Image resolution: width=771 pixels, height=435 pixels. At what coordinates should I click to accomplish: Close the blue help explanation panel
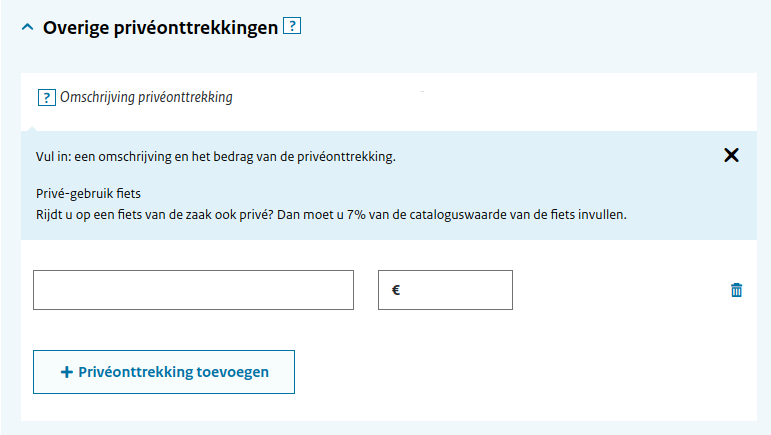731,155
